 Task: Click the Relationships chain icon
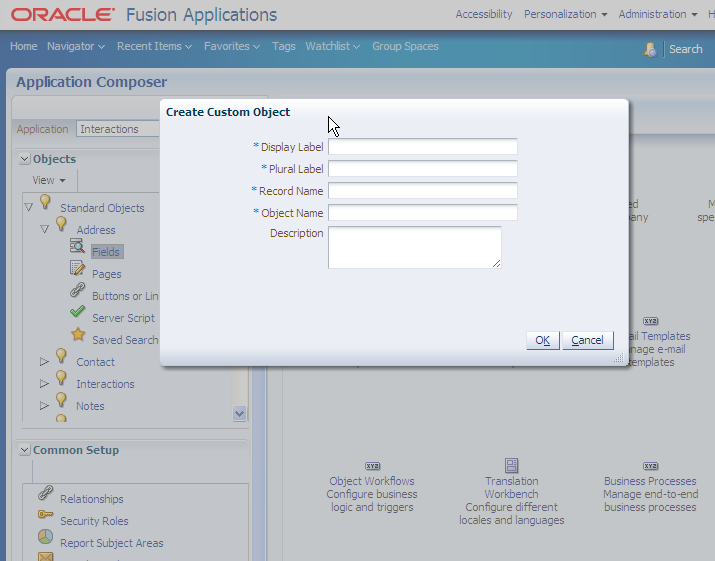pyautogui.click(x=46, y=493)
